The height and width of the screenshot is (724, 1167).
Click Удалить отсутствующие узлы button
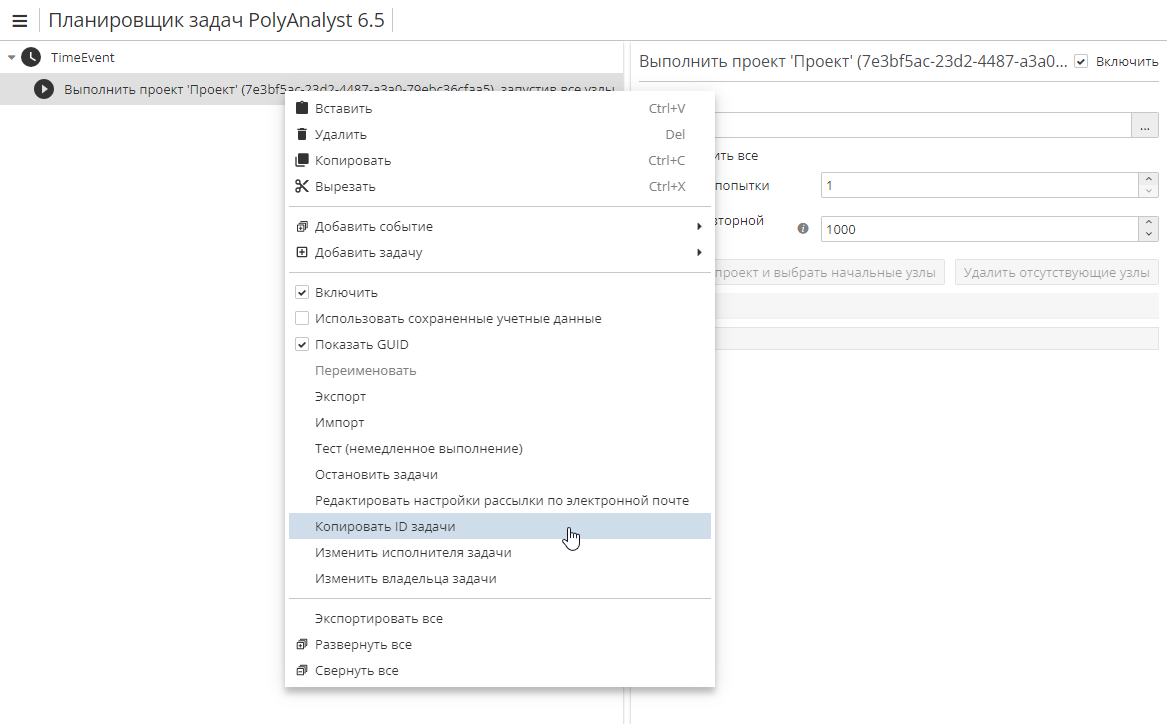[x=1057, y=272]
